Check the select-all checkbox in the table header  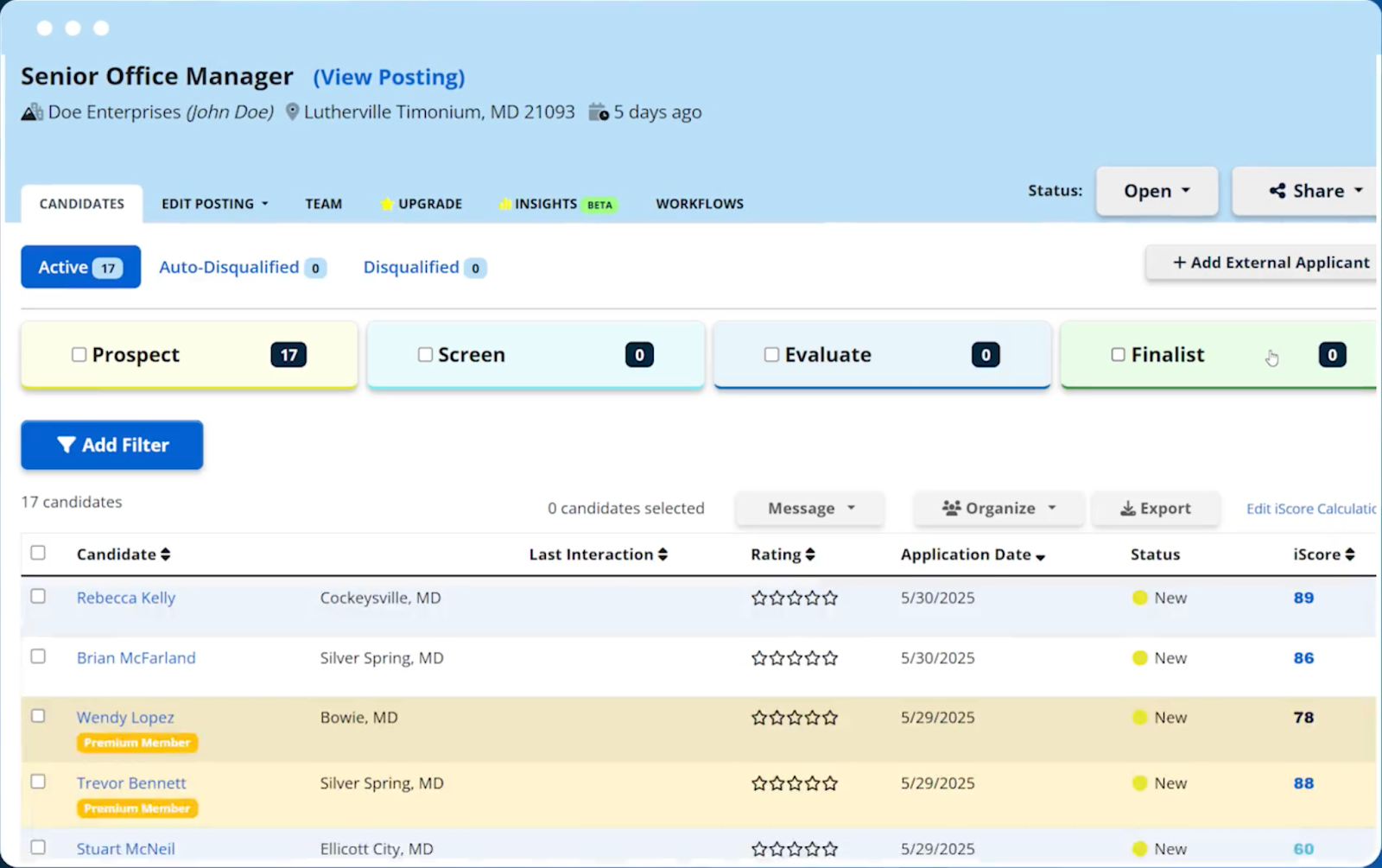38,552
